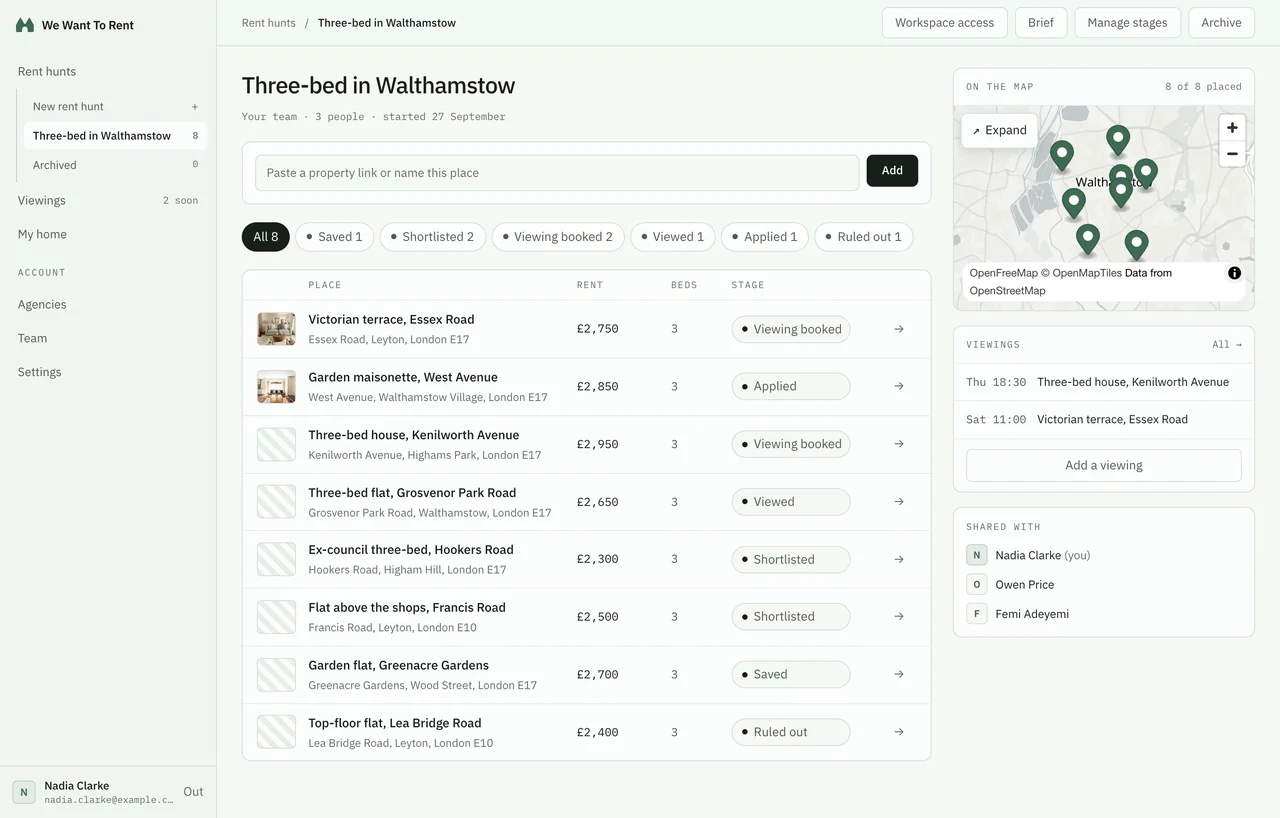
Task: Filter list by Shortlisted 2
Action: (432, 237)
